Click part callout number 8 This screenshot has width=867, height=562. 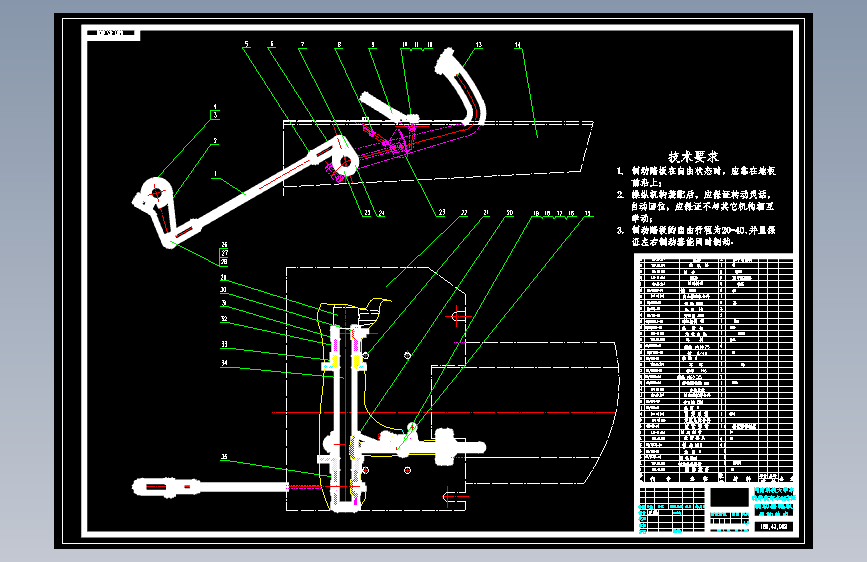point(340,45)
